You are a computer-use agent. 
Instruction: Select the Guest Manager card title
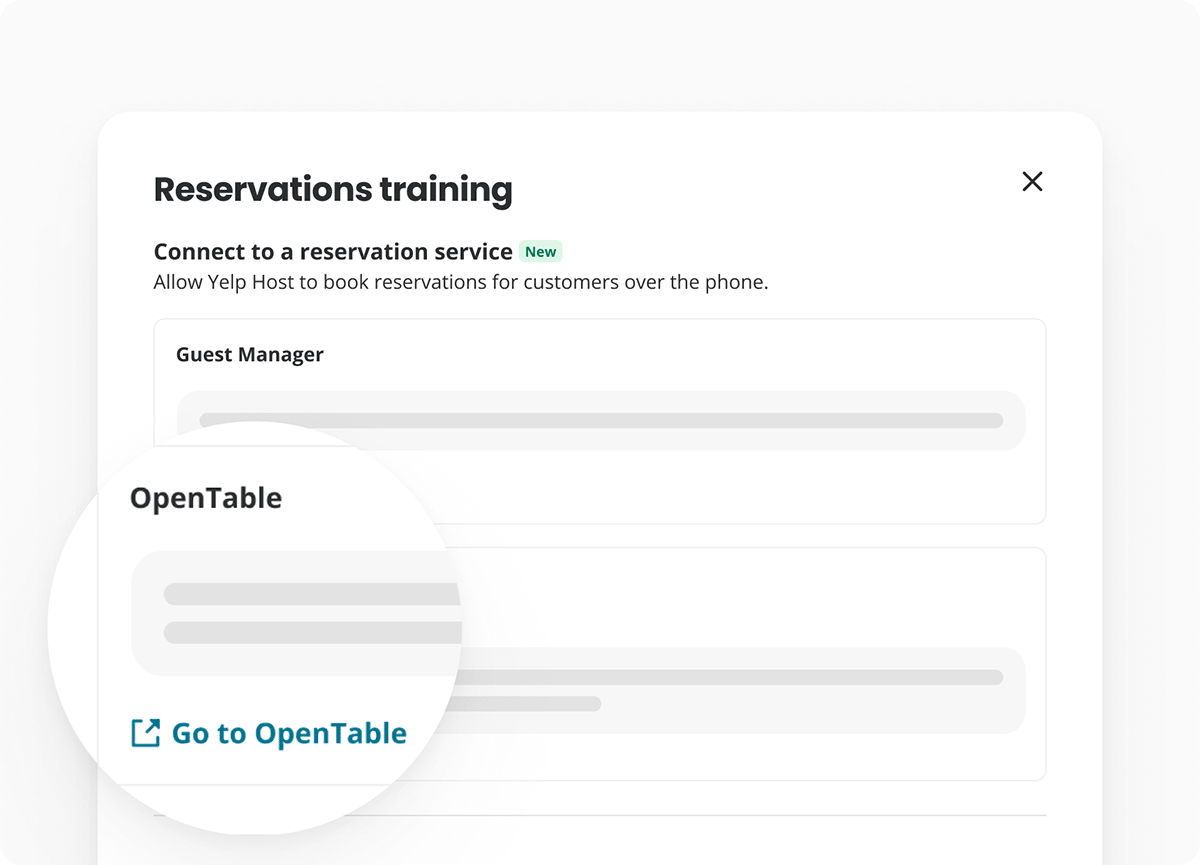point(250,354)
